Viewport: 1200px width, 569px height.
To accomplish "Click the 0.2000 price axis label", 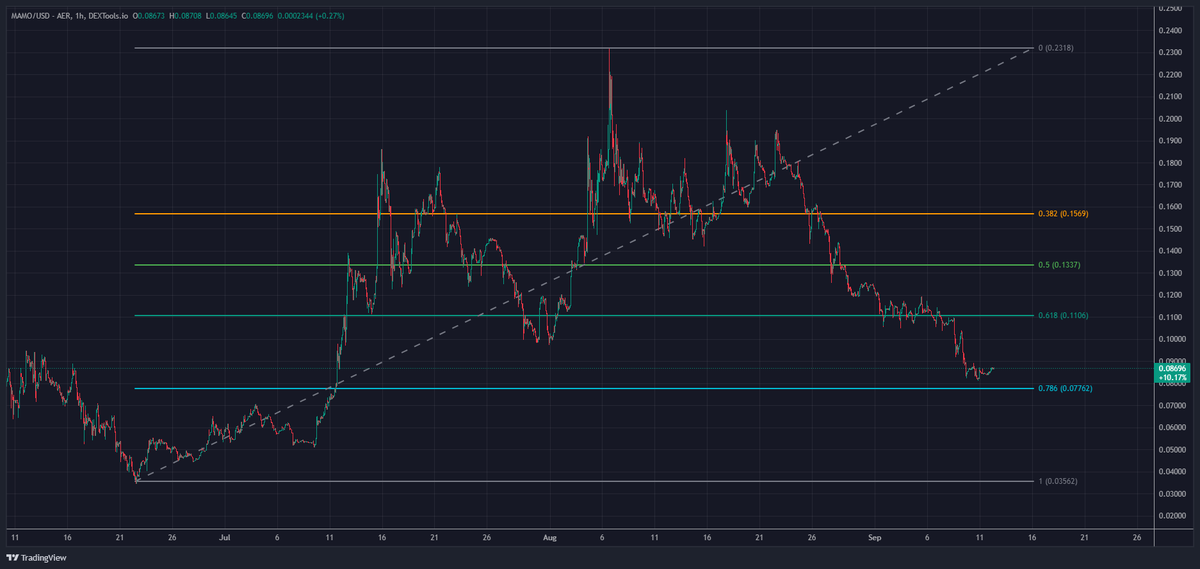I will click(1169, 119).
